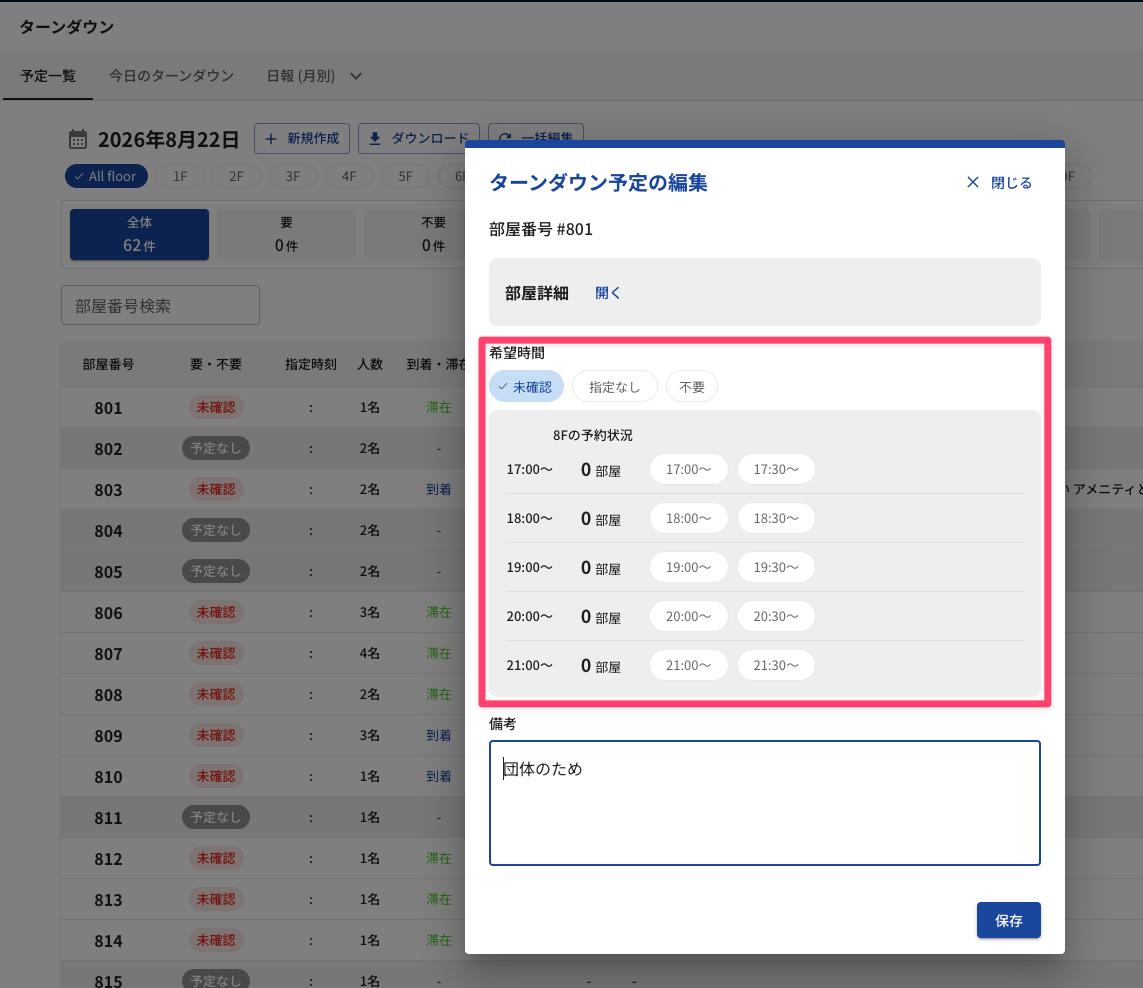This screenshot has width=1143, height=988.
Task: Choose the 19:00〜 time slot button
Action: tap(689, 567)
